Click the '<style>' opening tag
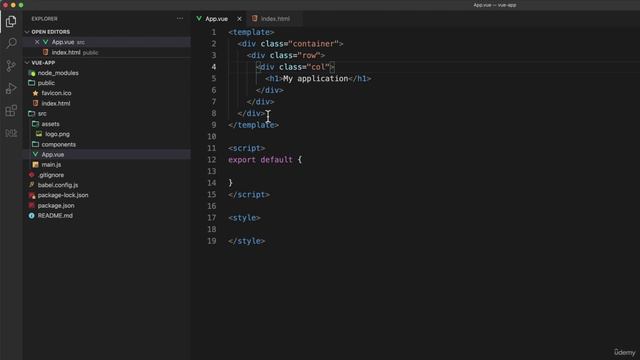Viewport: 640px width, 360px height. [244, 218]
